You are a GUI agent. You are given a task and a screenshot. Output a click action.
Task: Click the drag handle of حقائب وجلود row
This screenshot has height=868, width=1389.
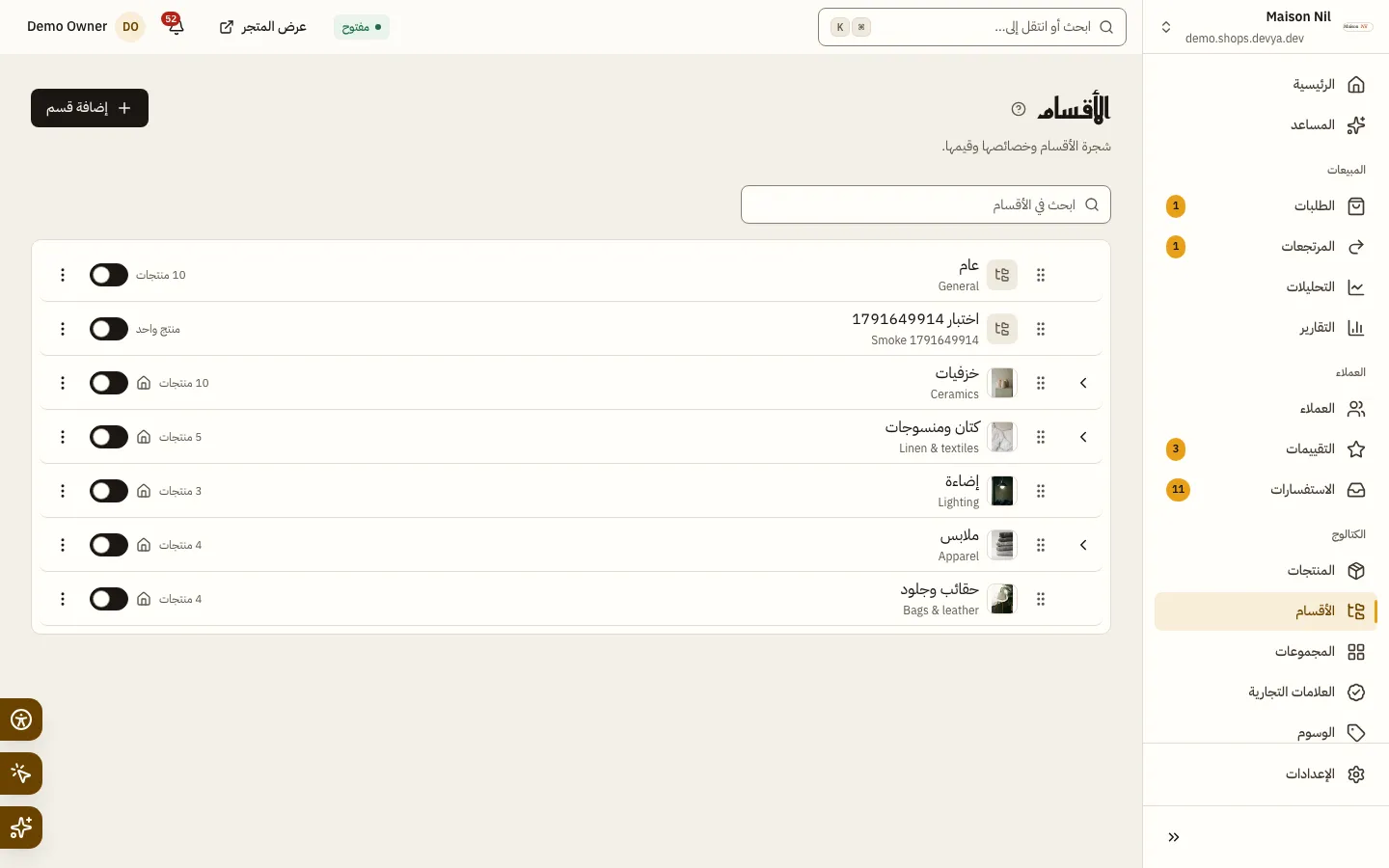tap(1041, 599)
